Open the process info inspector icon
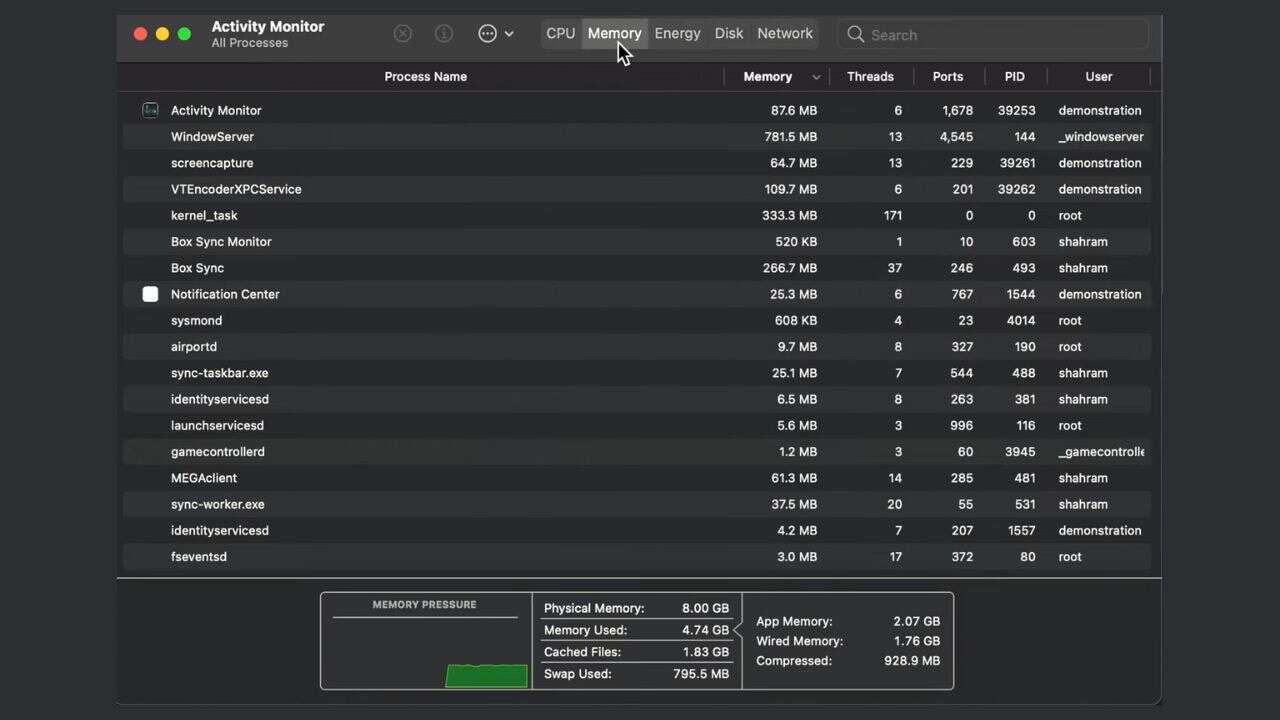Viewport: 1280px width, 720px height. click(444, 34)
